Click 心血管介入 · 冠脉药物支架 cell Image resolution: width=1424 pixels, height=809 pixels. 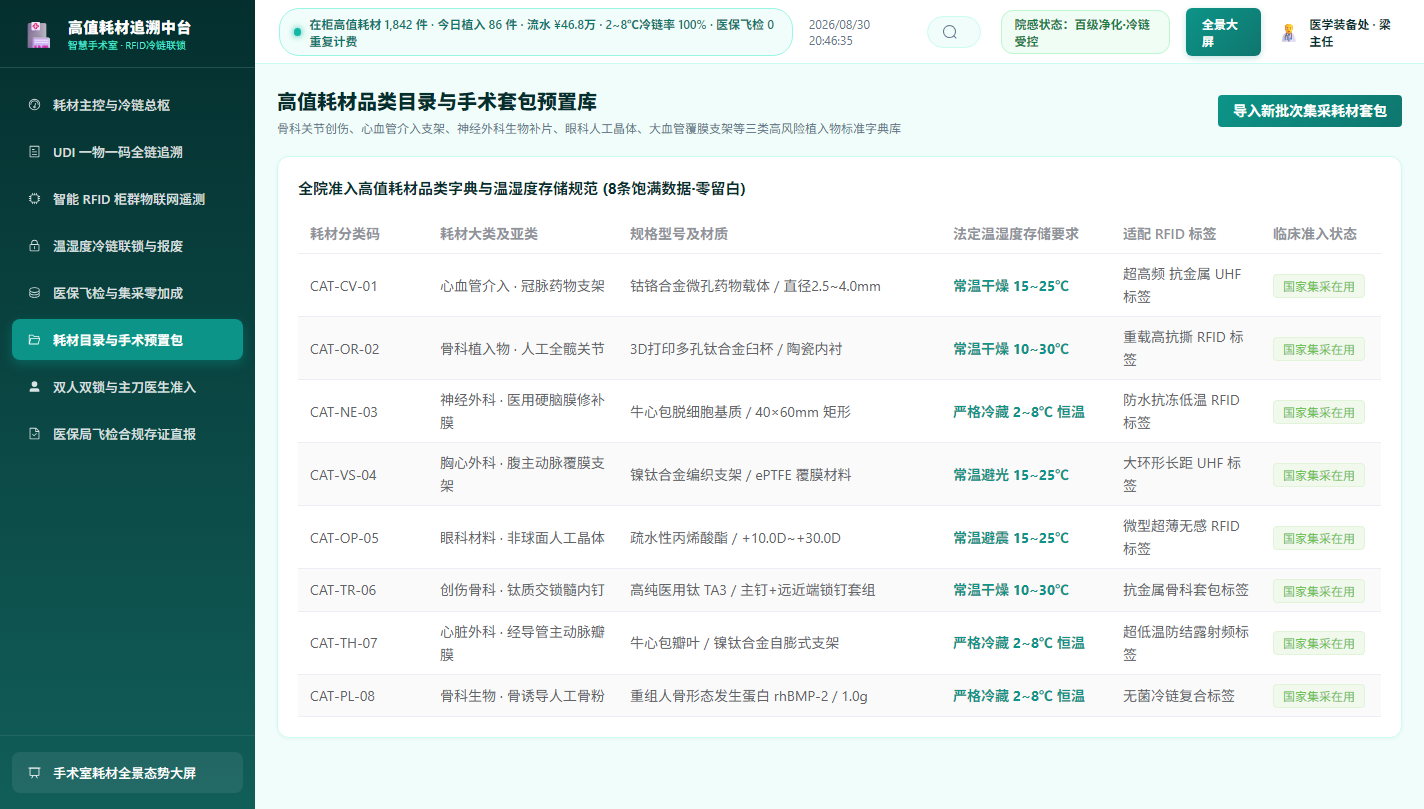point(522,286)
